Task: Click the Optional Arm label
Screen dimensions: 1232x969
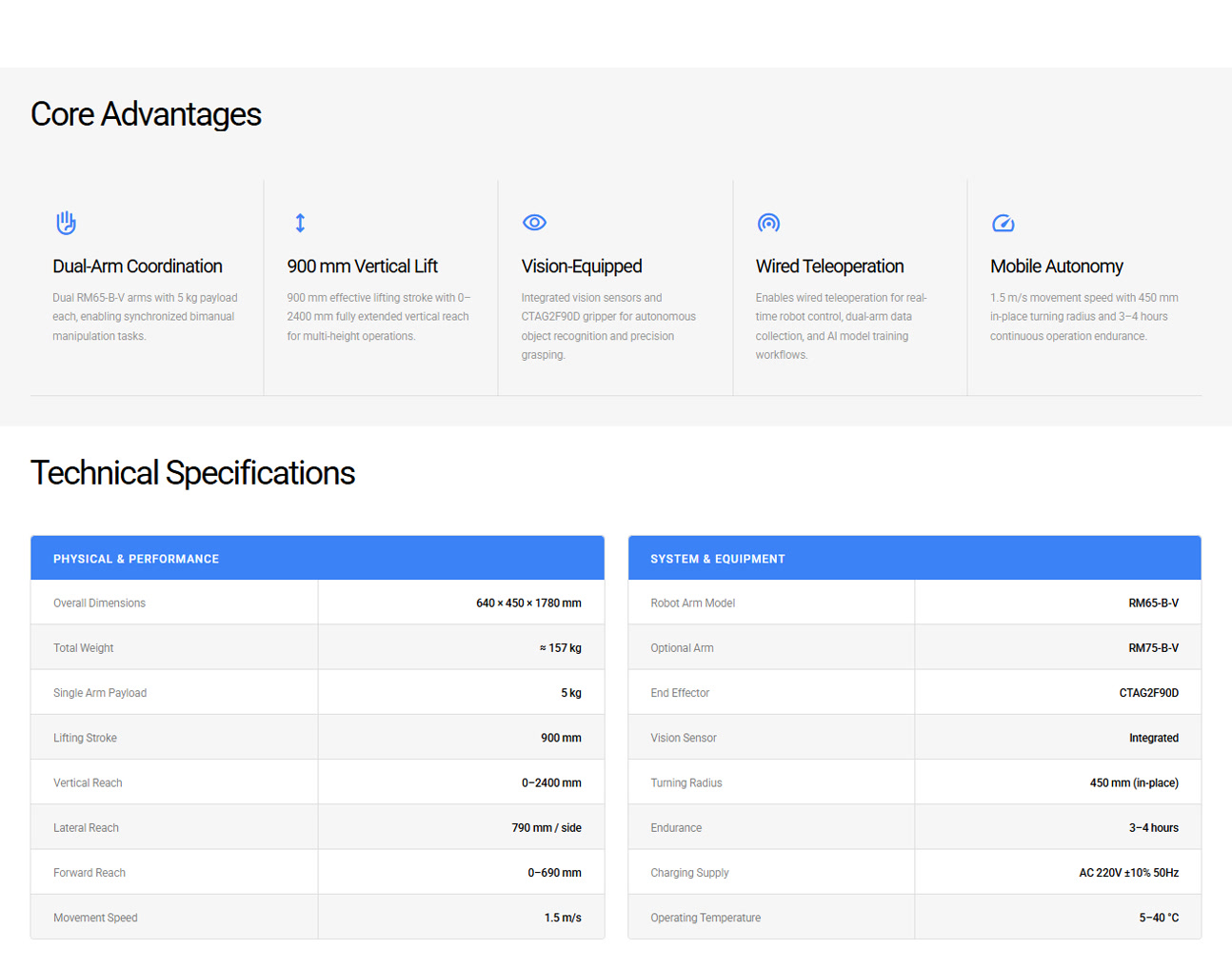Action: [x=682, y=648]
